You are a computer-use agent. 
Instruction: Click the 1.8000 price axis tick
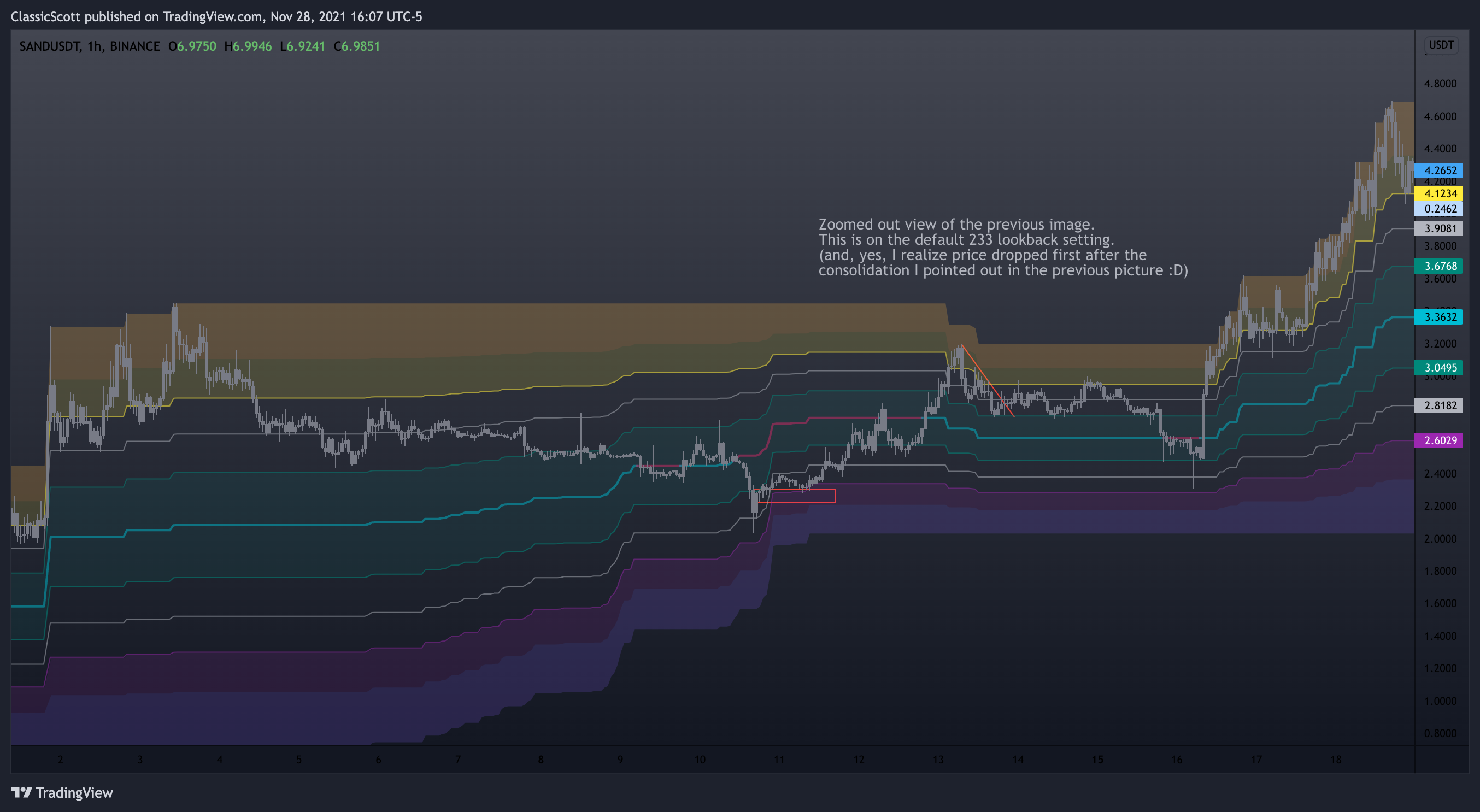coord(1440,571)
